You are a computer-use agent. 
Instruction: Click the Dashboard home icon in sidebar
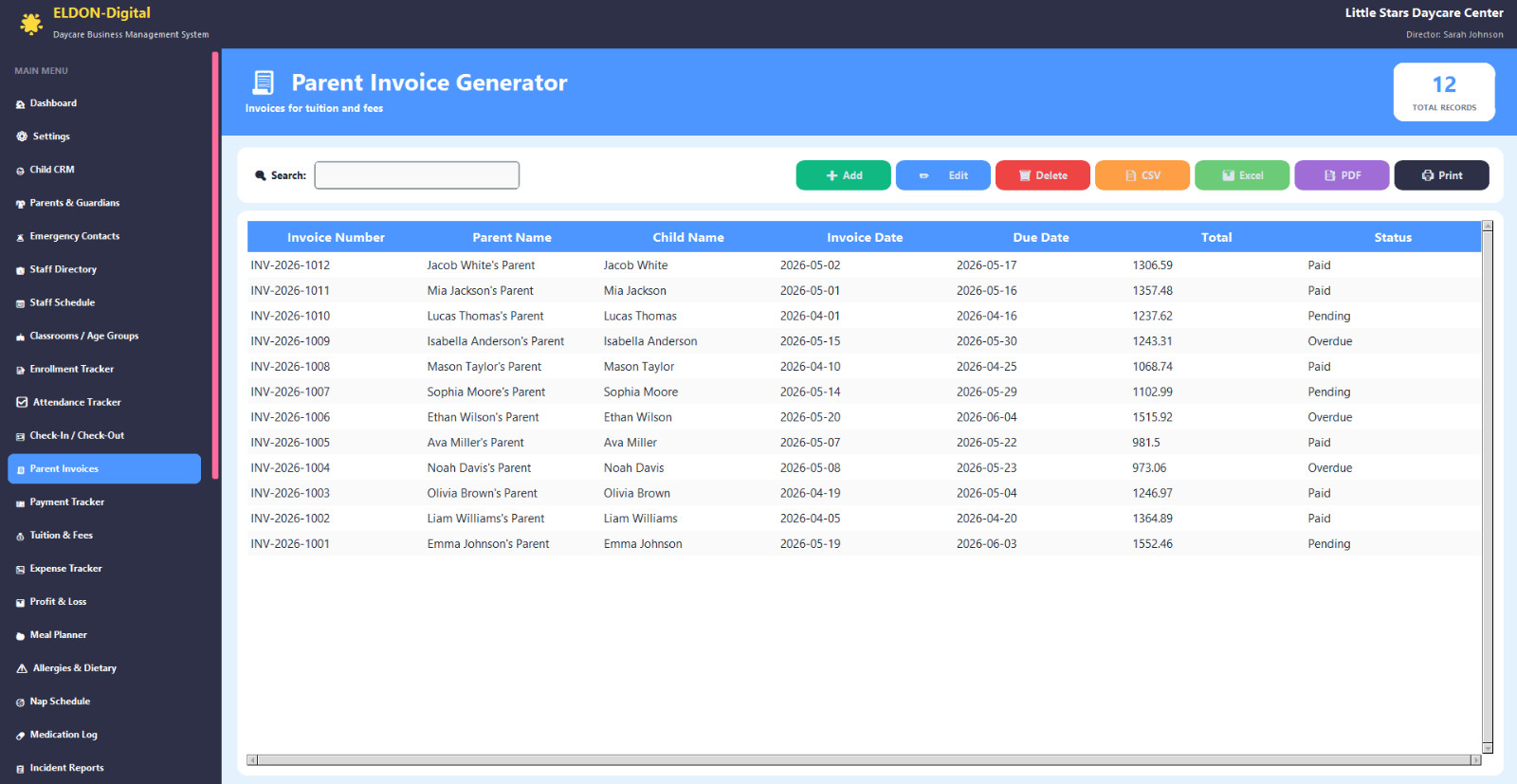[20, 104]
